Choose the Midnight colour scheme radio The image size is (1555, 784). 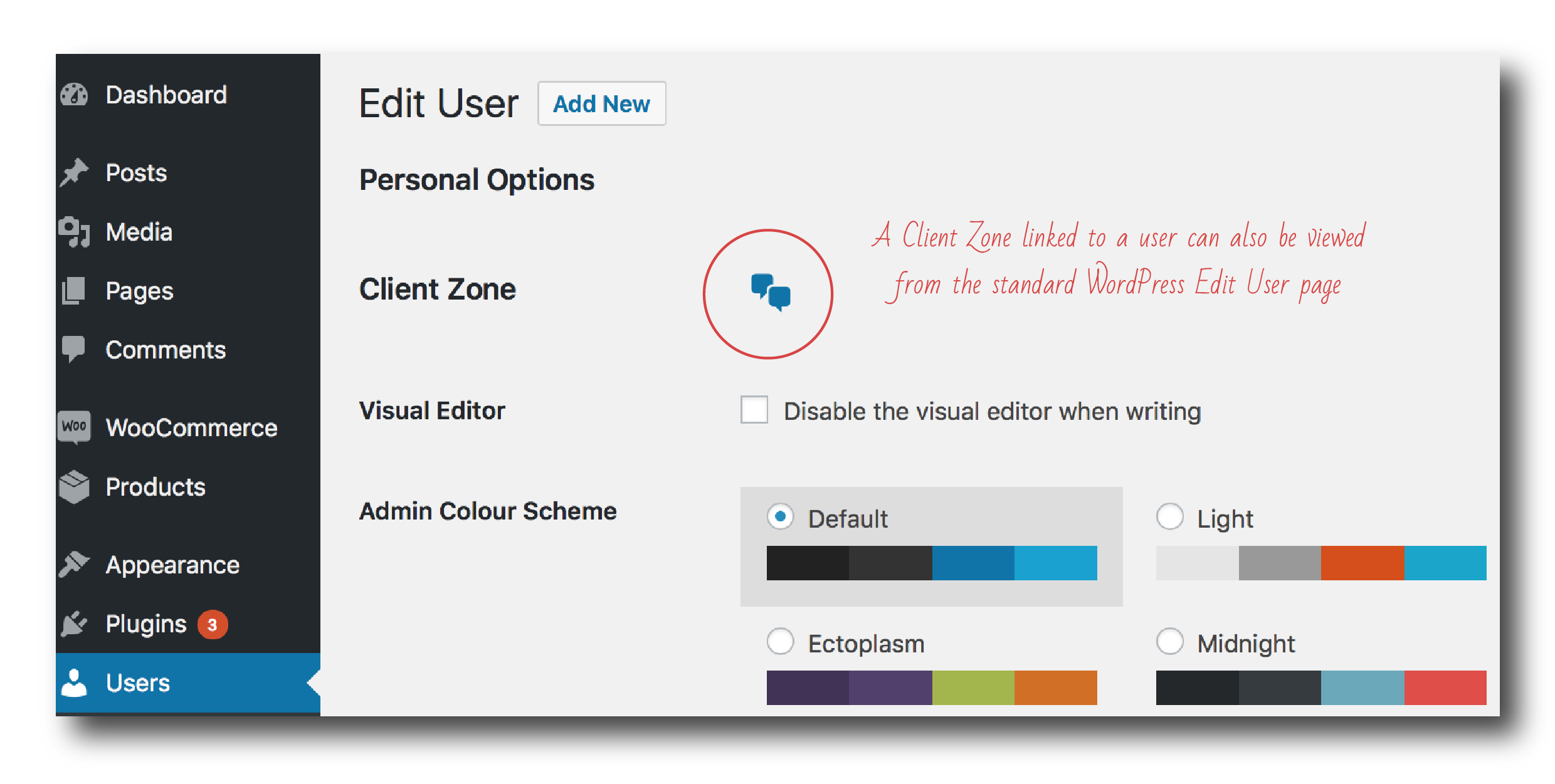tap(1170, 641)
